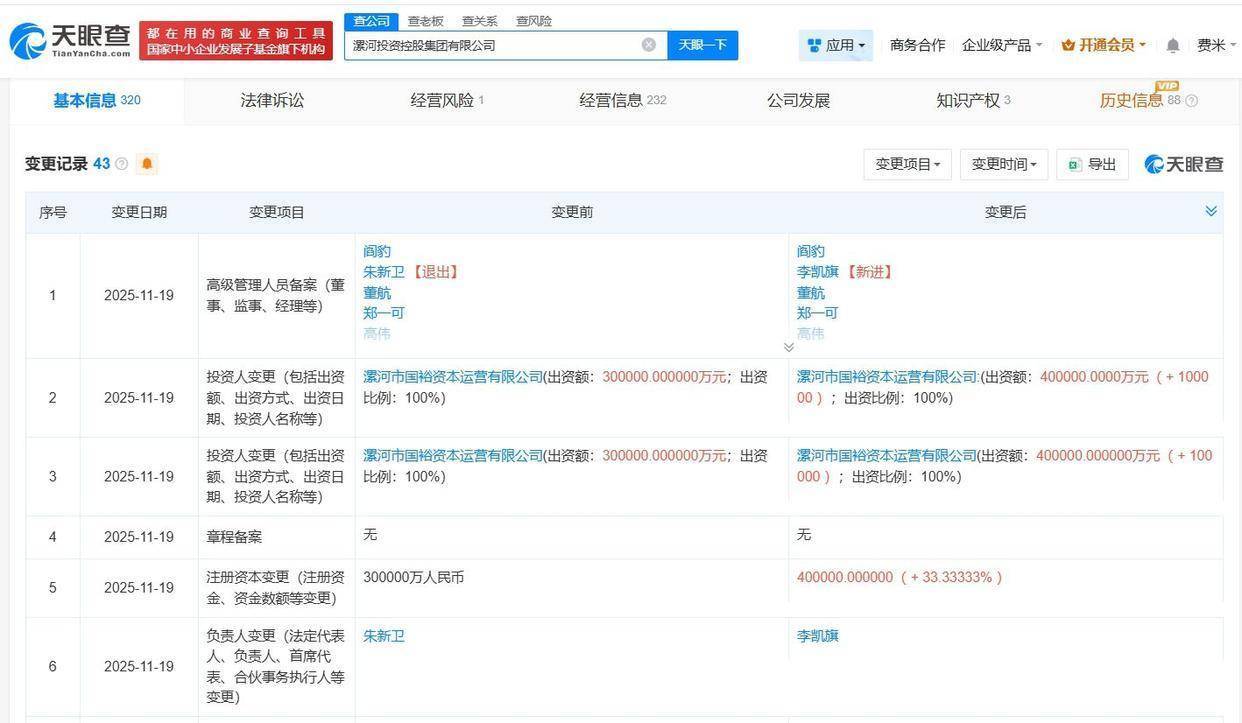Select the 查老板 search mode tab
The image size is (1242, 723).
pos(425,21)
